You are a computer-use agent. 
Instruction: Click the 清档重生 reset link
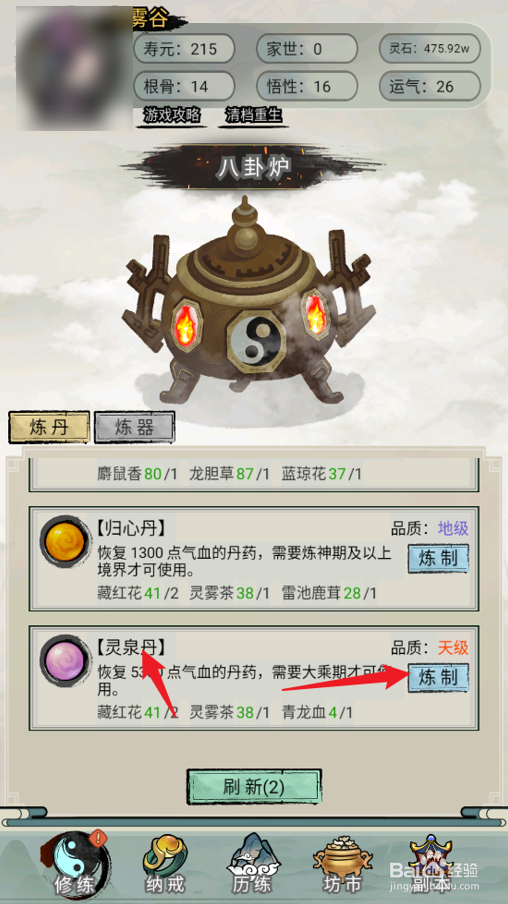coord(254,115)
